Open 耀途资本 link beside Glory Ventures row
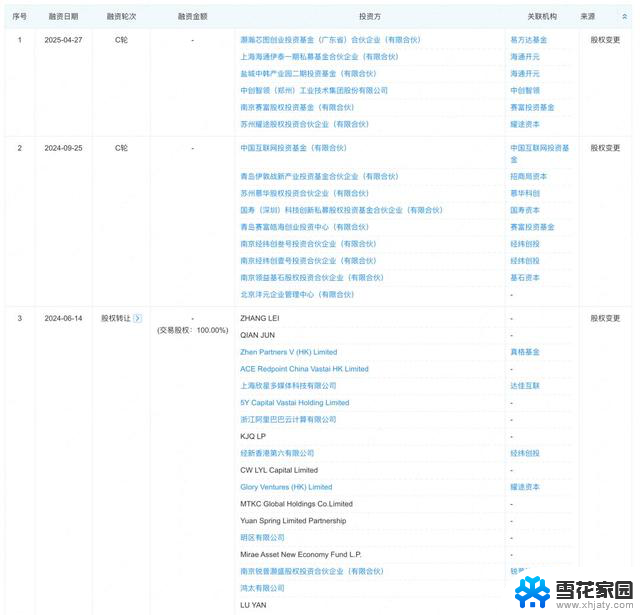The image size is (640, 615). 525,487
